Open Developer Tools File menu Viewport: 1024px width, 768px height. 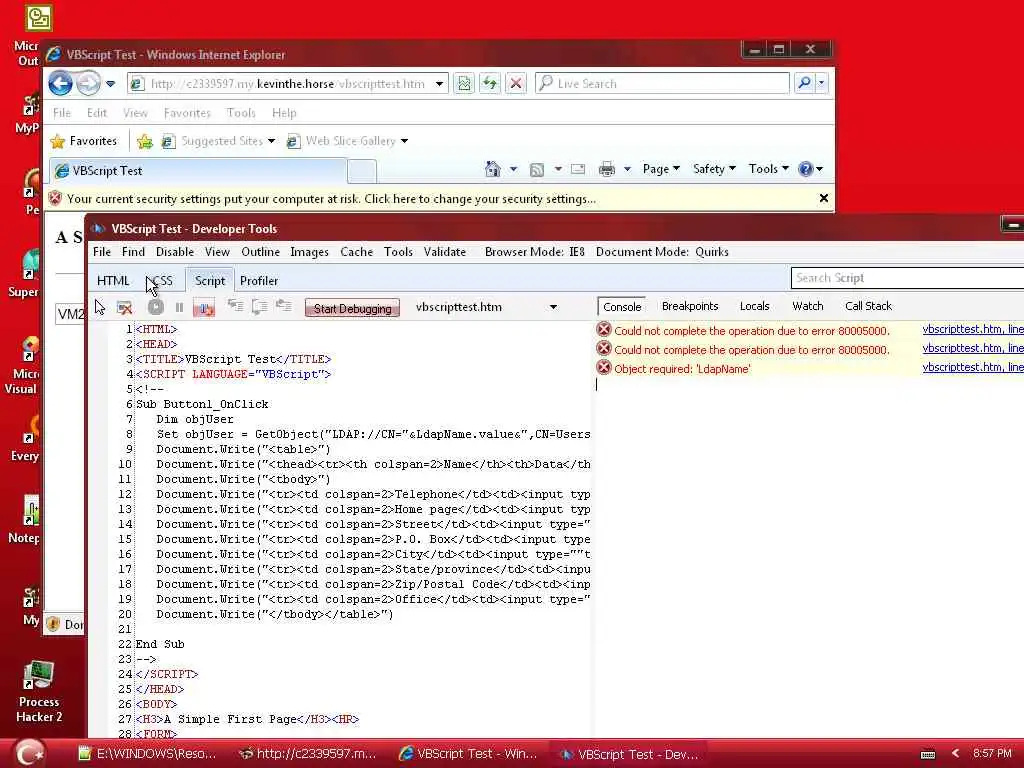(102, 252)
